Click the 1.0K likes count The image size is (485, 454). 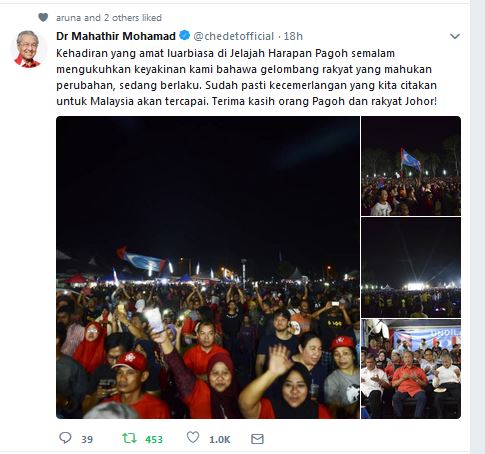click(220, 439)
